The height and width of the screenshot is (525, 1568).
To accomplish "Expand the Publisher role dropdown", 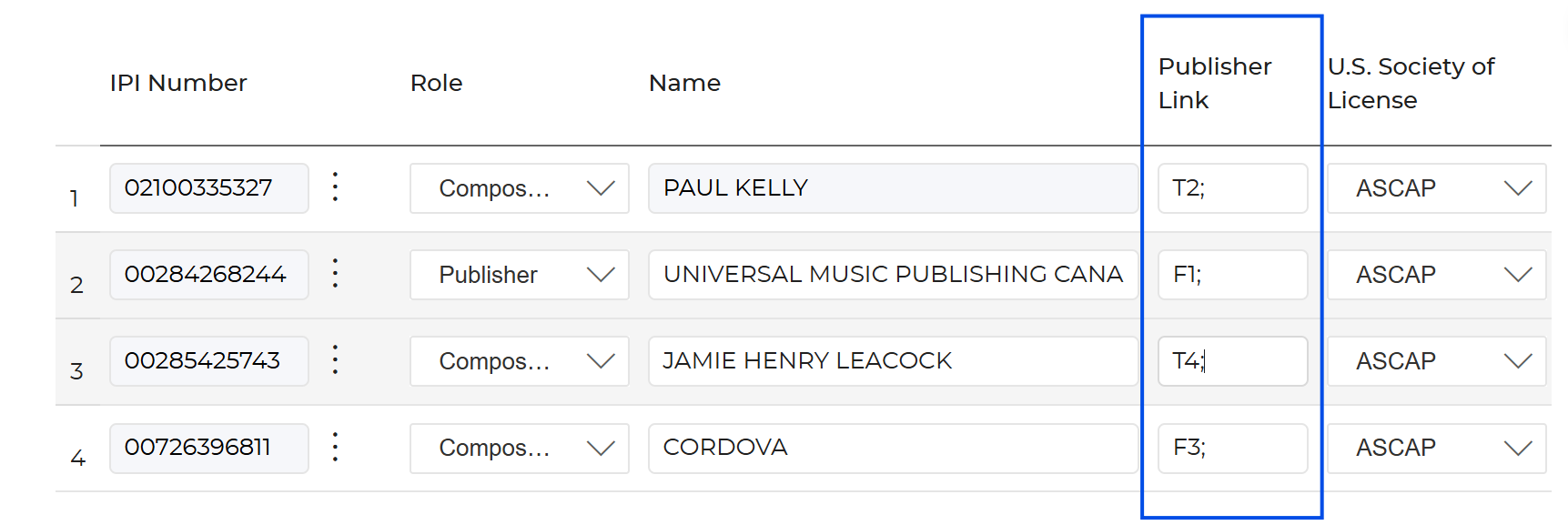I will [519, 275].
